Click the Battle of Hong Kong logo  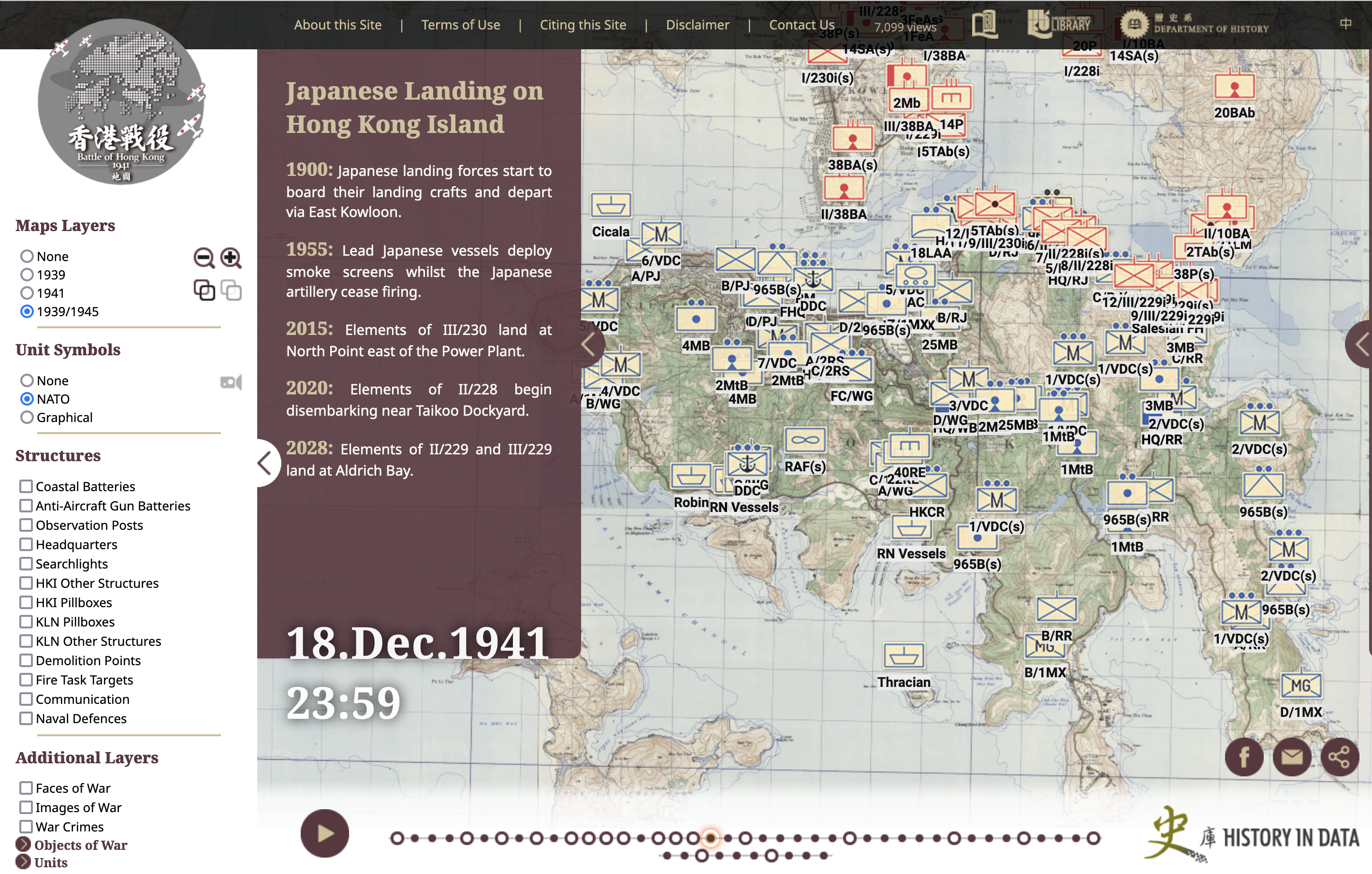[121, 102]
